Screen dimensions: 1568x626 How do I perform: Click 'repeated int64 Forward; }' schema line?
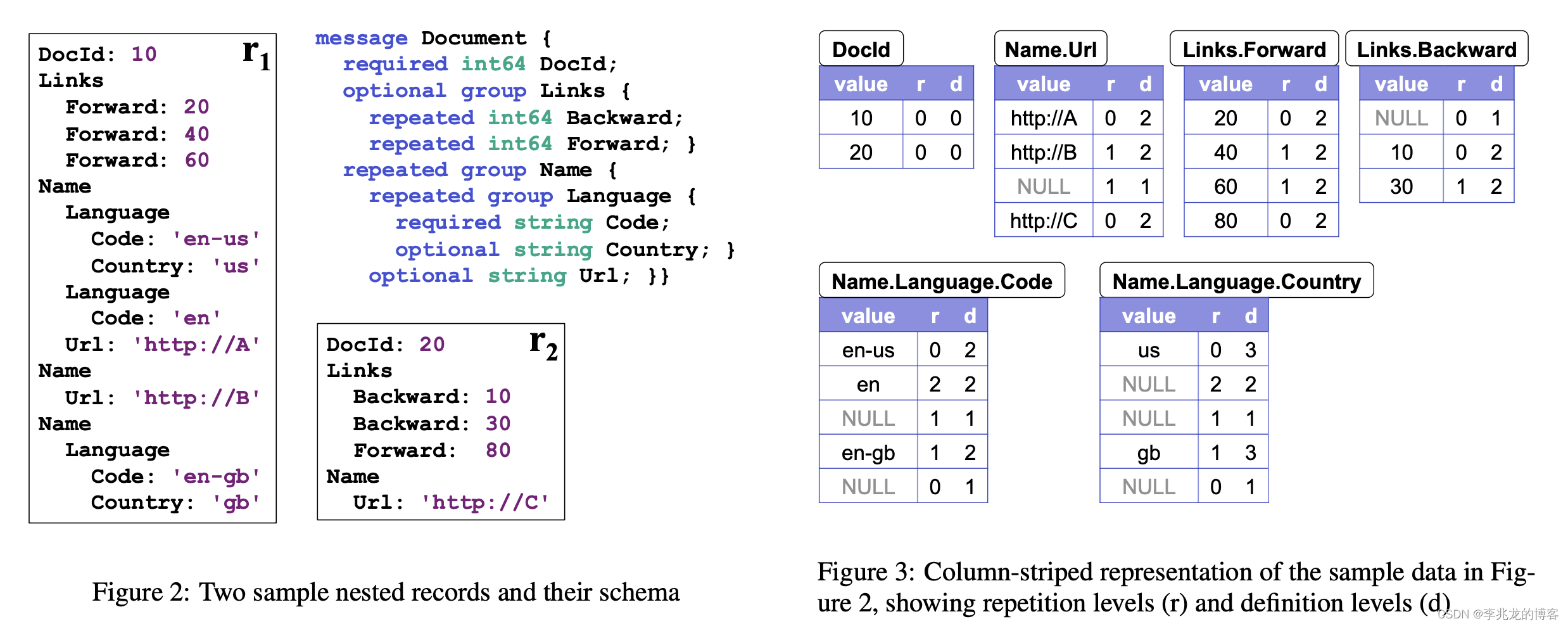[x=533, y=144]
